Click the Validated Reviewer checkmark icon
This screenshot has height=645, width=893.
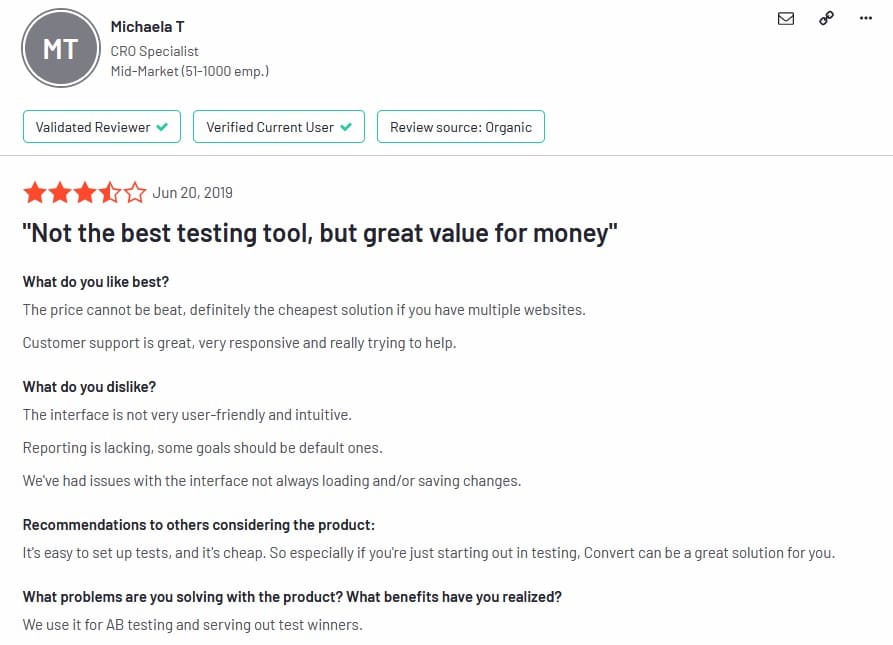click(161, 127)
